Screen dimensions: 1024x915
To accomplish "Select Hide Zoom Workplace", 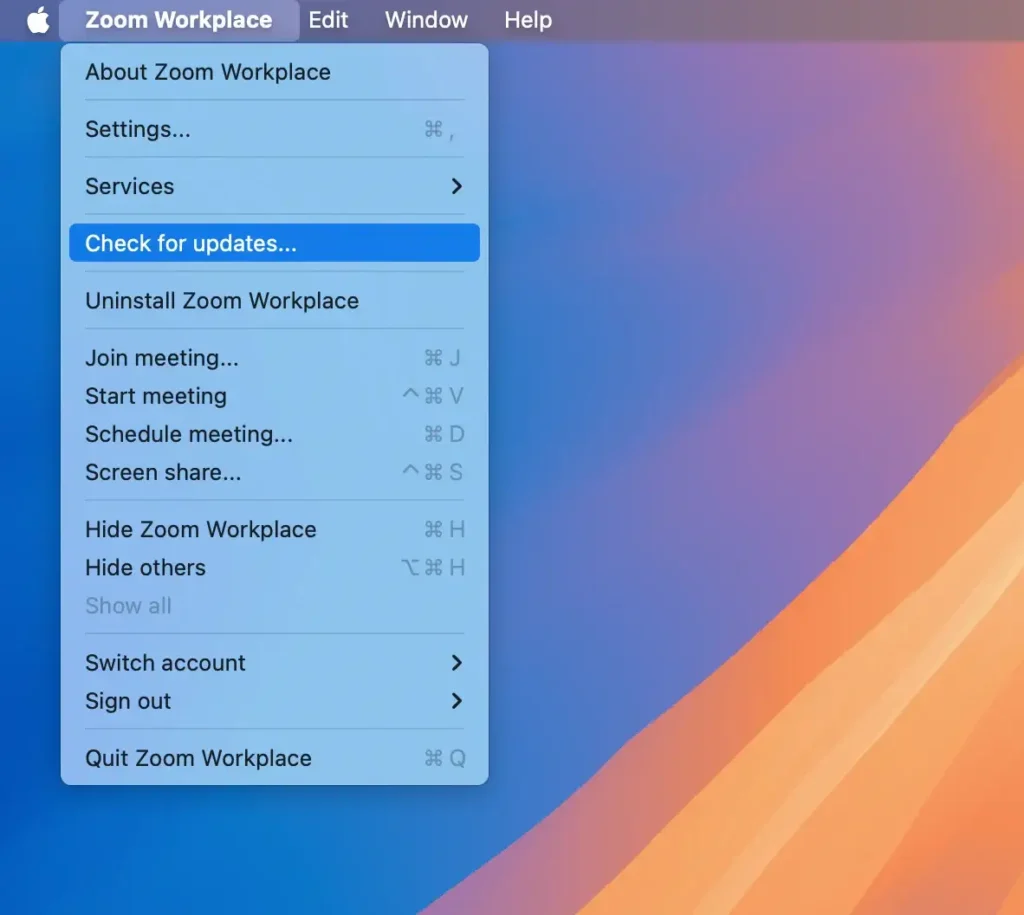I will tap(274, 529).
